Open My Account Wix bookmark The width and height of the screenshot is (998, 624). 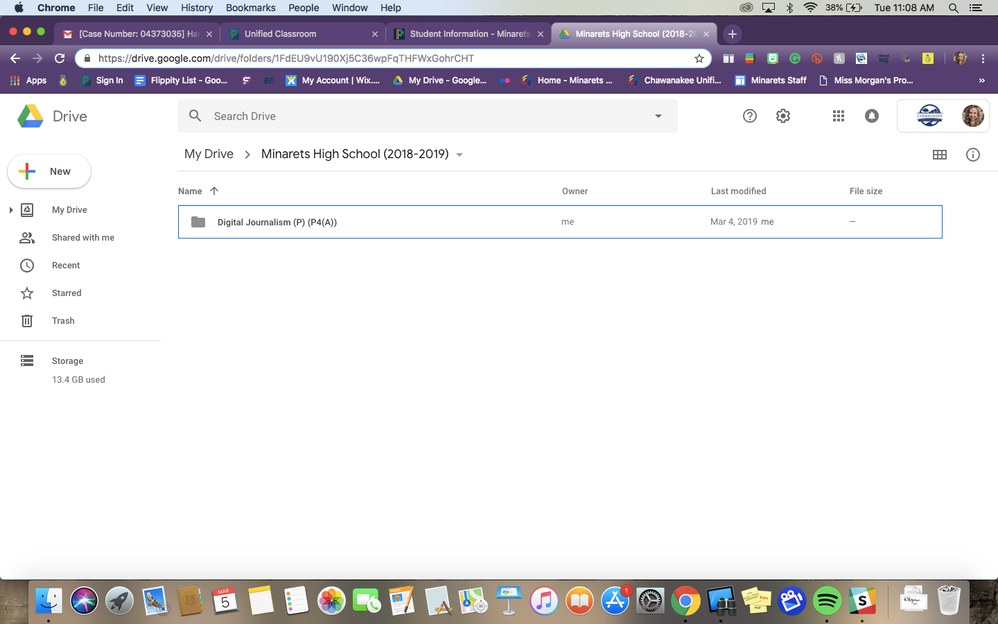point(332,80)
